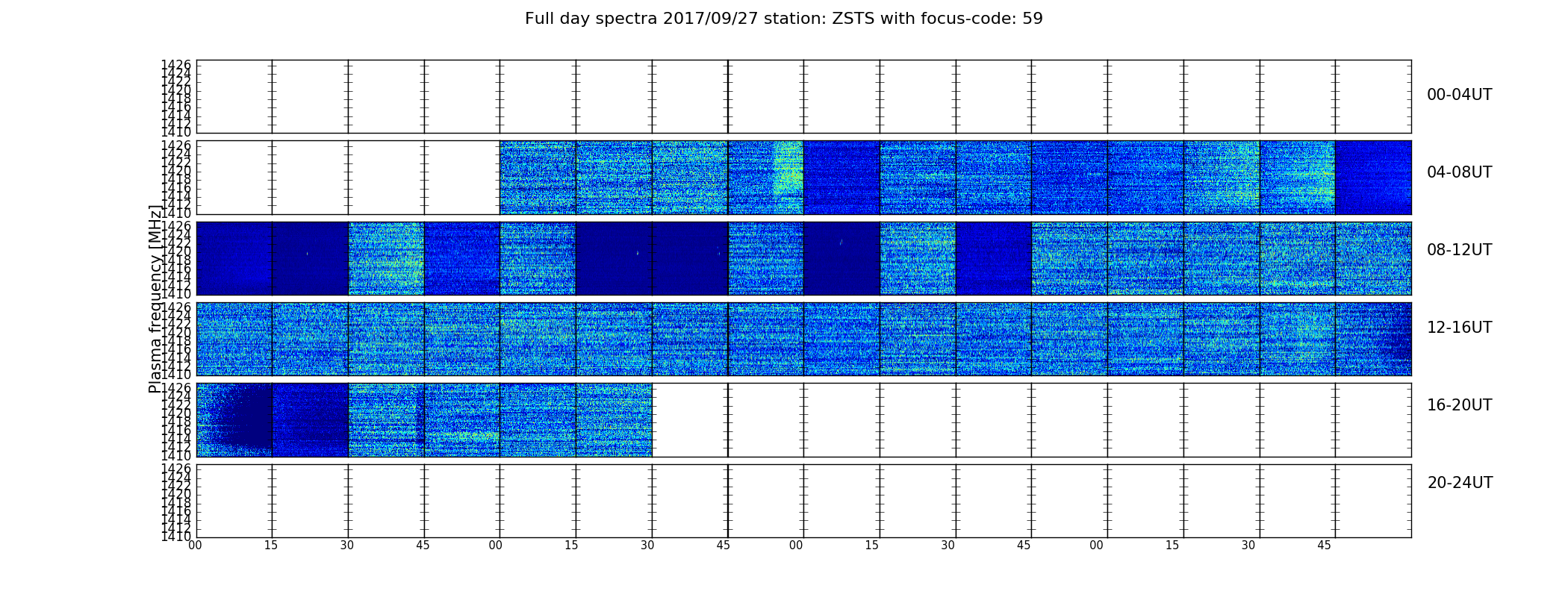Select the 04-08UT spectrogram panel
This screenshot has height=597, width=1568.
point(803,178)
